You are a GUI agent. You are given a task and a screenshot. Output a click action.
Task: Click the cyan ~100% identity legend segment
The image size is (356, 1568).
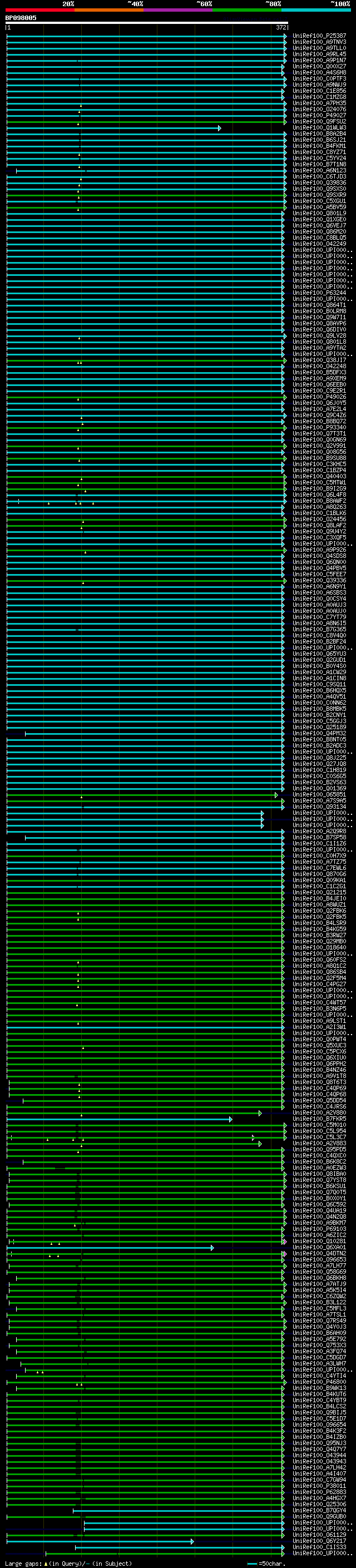point(317,11)
